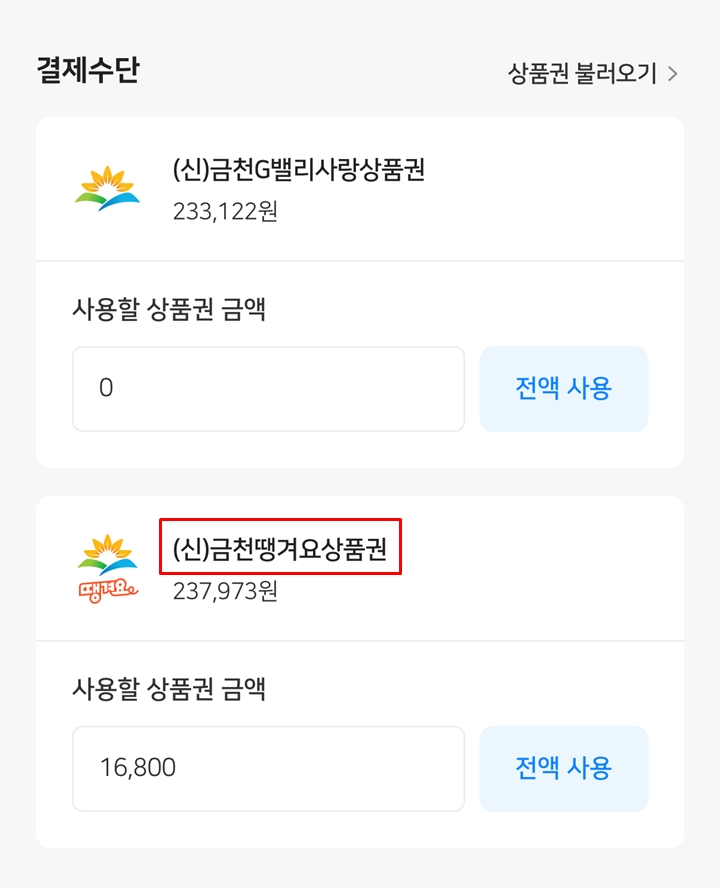The height and width of the screenshot is (888, 720).
Task: Focus the amount field showing 16,800
Action: (x=268, y=768)
